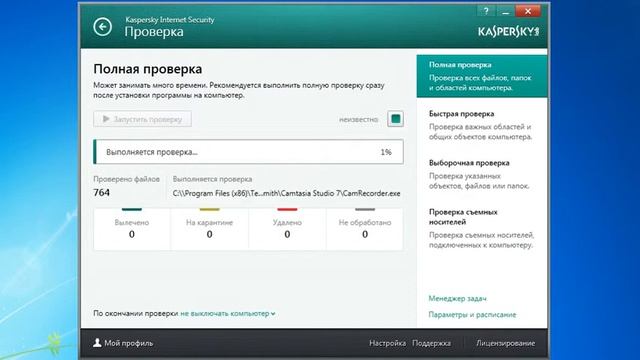Screen dimensions: 640x360
Task: Open the Лицензирование link
Action: pos(505,343)
